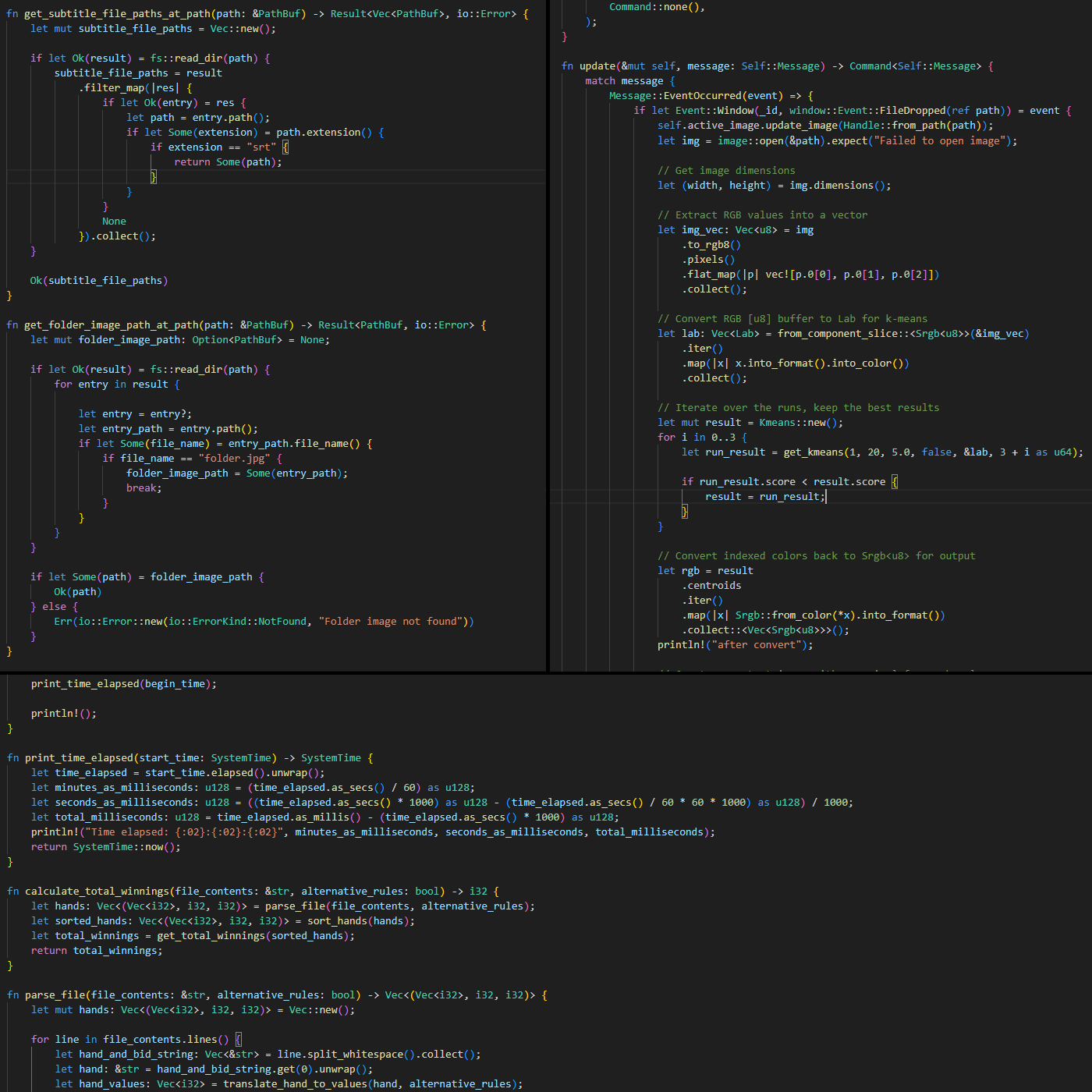Click the Kmeans::new() call
Image resolution: width=1092 pixels, height=1092 pixels.
(x=800, y=423)
